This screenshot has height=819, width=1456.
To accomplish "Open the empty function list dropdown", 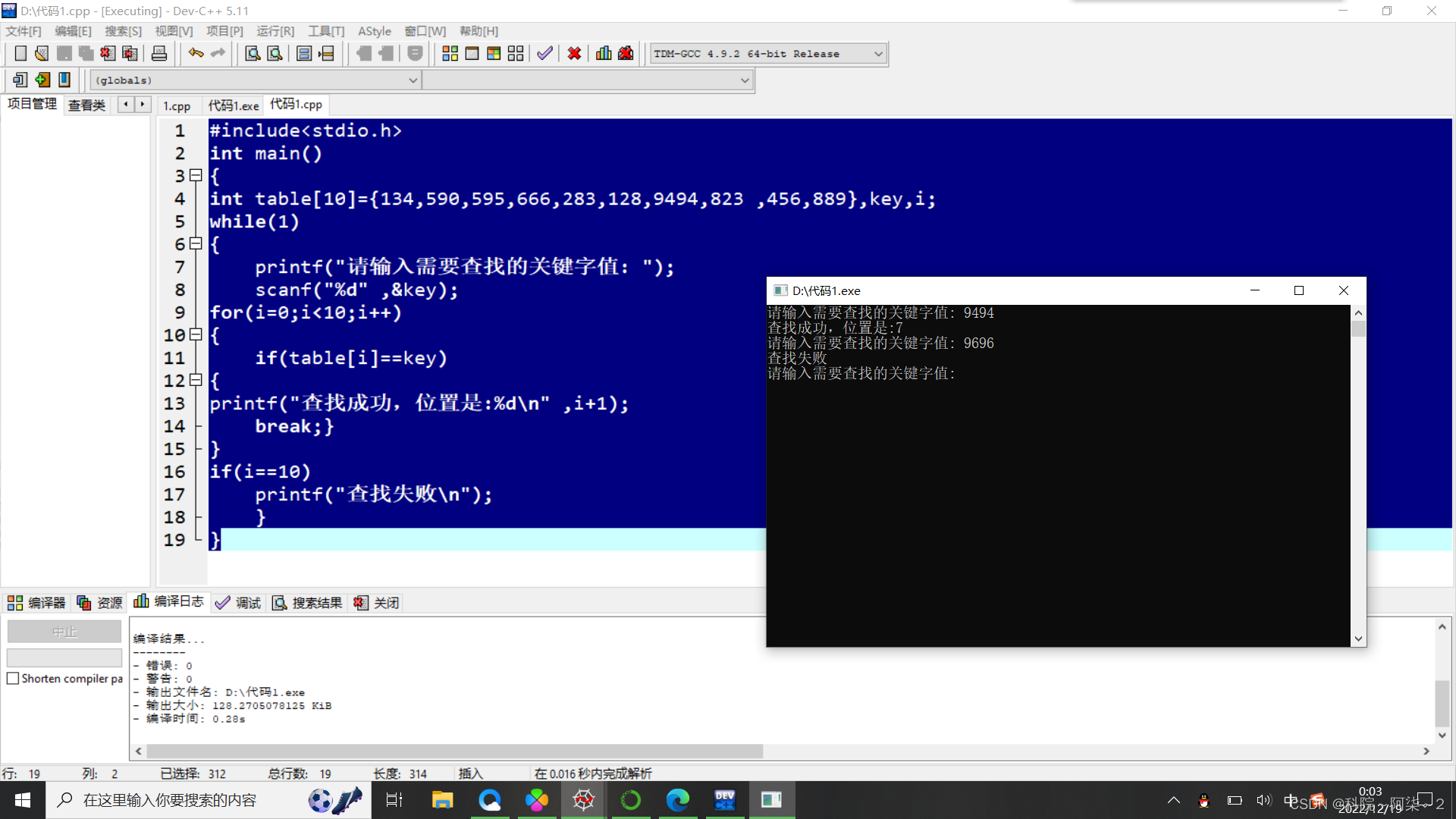I will pos(745,80).
